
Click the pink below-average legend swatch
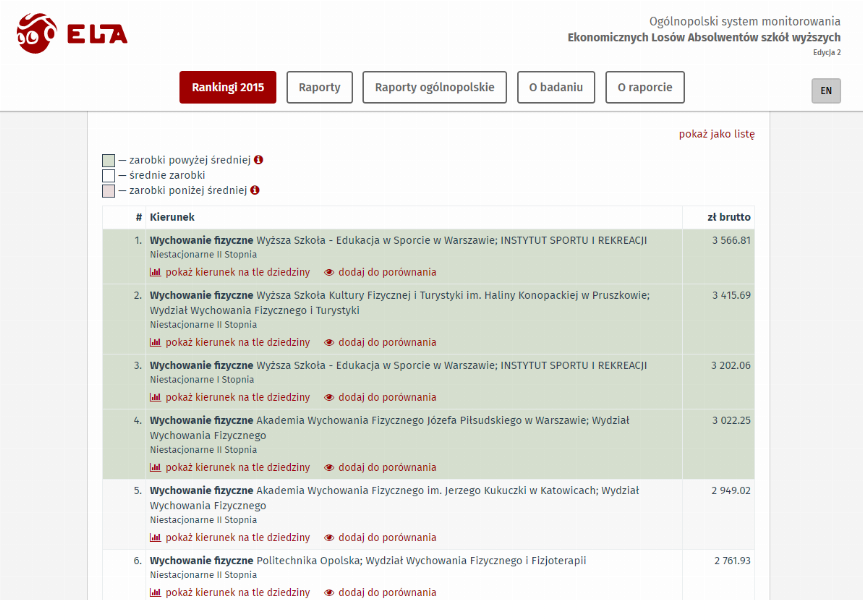[x=109, y=190]
